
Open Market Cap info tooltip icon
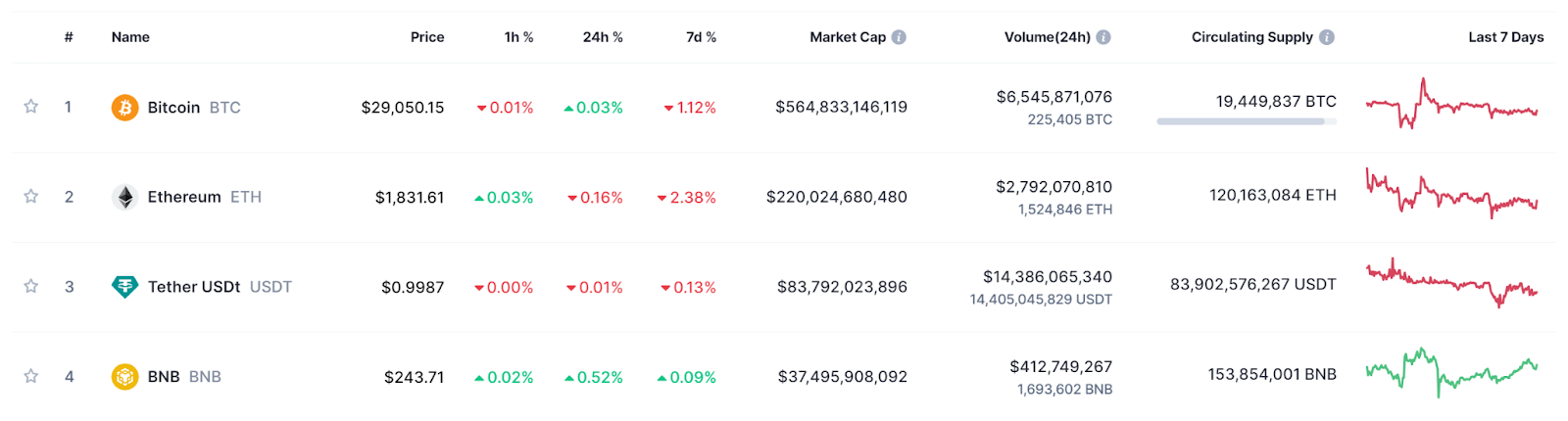click(x=899, y=37)
